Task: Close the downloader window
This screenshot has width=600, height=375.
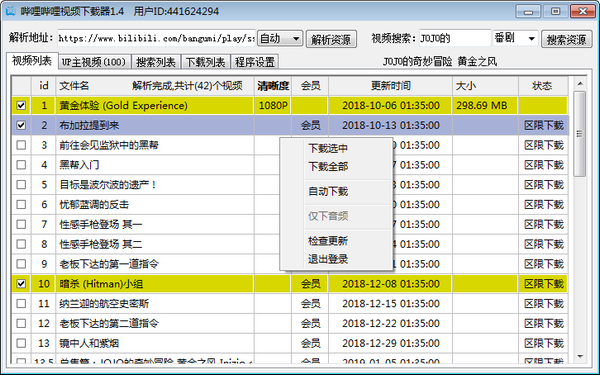Action: point(583,11)
